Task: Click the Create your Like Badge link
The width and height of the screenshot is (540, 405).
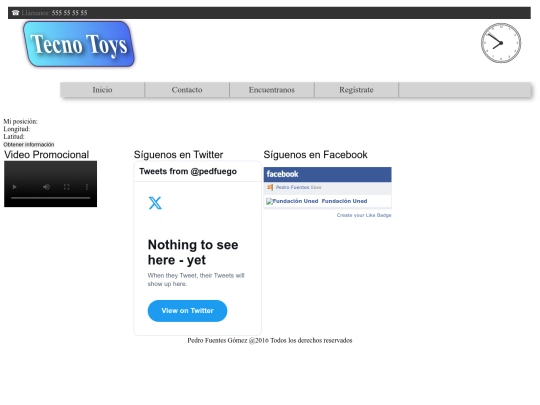Action: (x=364, y=215)
